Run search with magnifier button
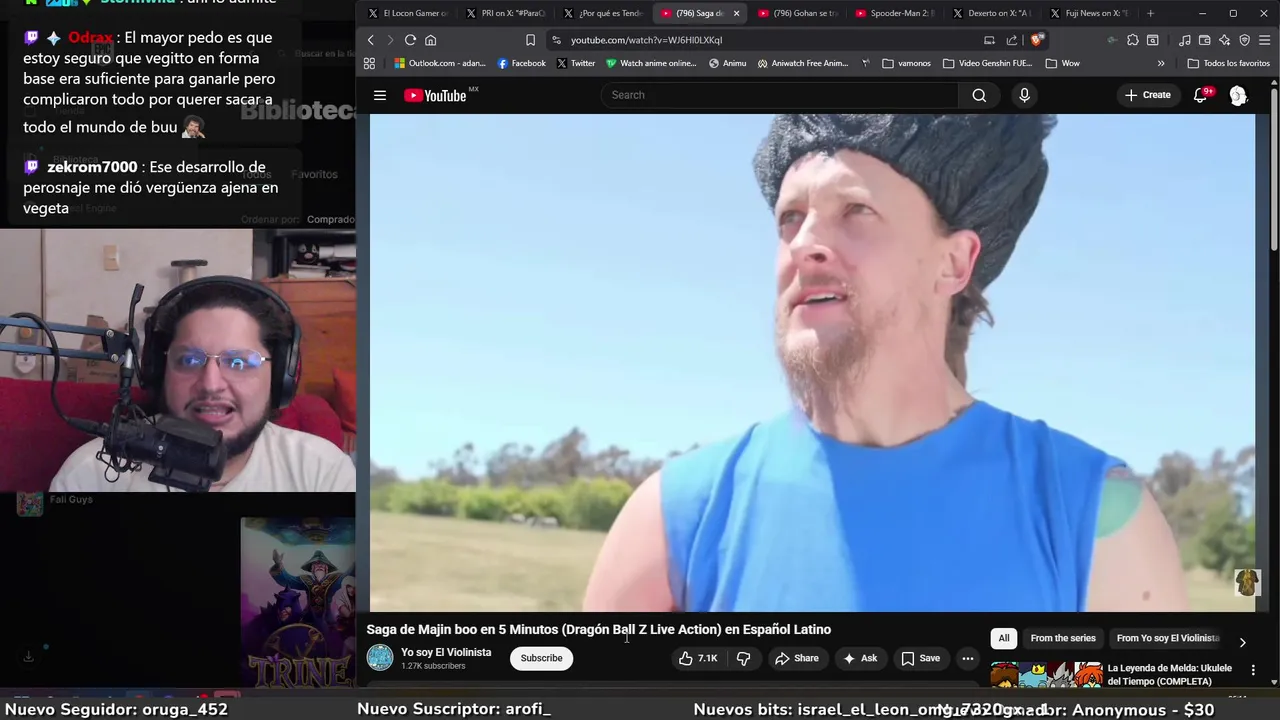 tap(979, 95)
